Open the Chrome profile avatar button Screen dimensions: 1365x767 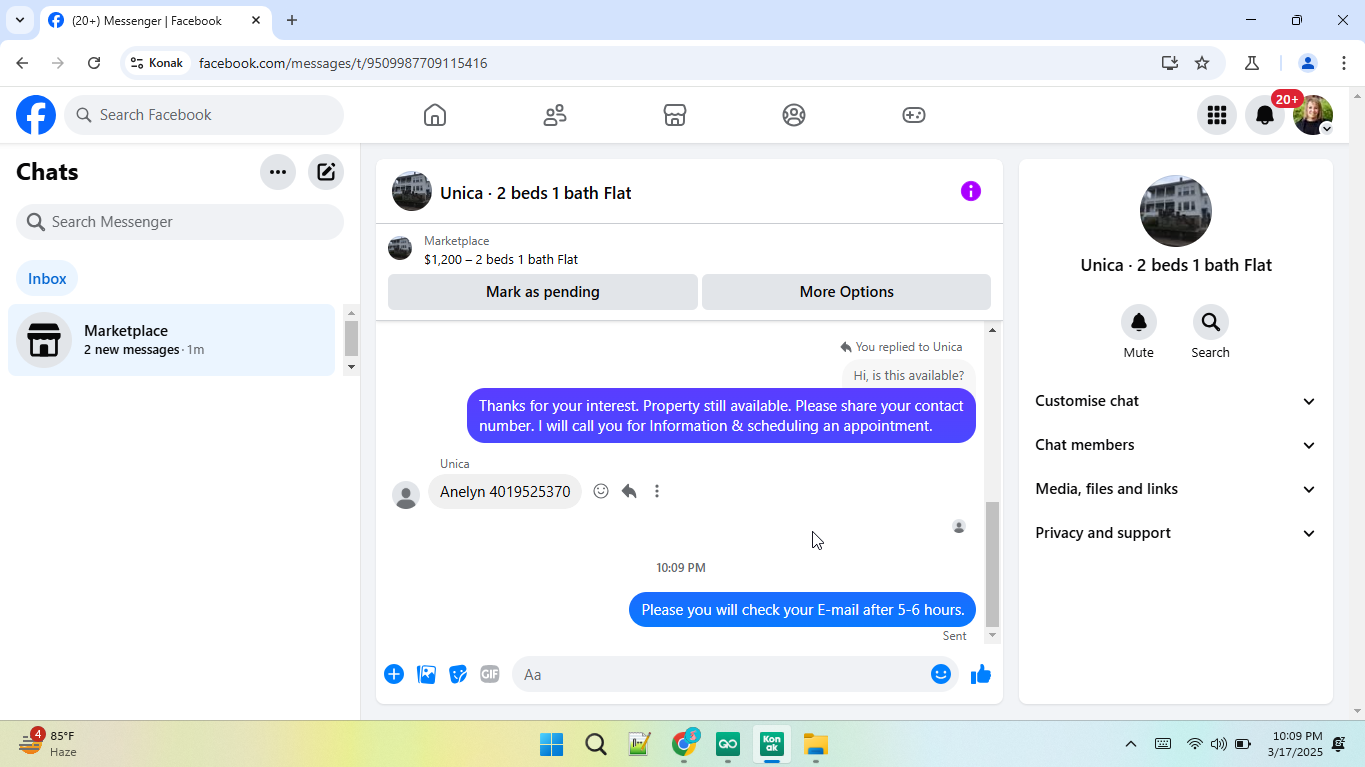[1308, 63]
